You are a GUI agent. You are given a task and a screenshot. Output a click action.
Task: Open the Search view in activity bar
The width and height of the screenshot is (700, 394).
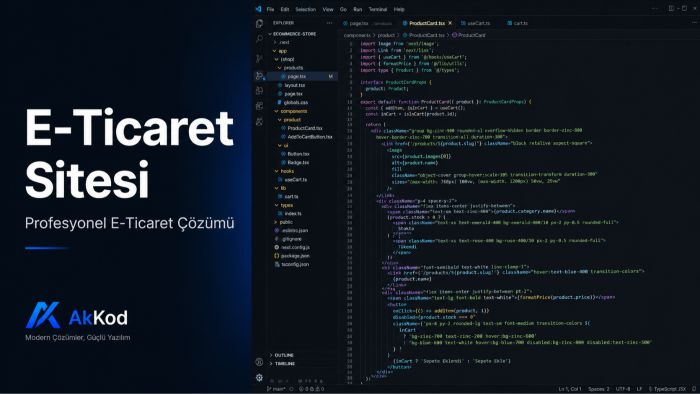coord(259,40)
